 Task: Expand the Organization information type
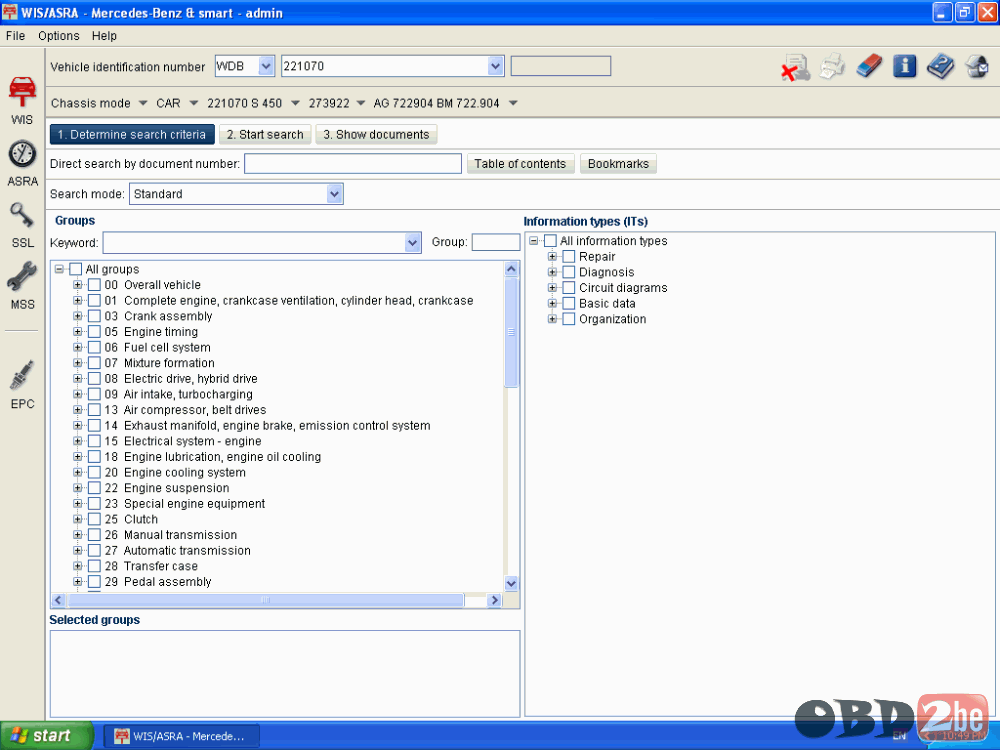point(552,319)
